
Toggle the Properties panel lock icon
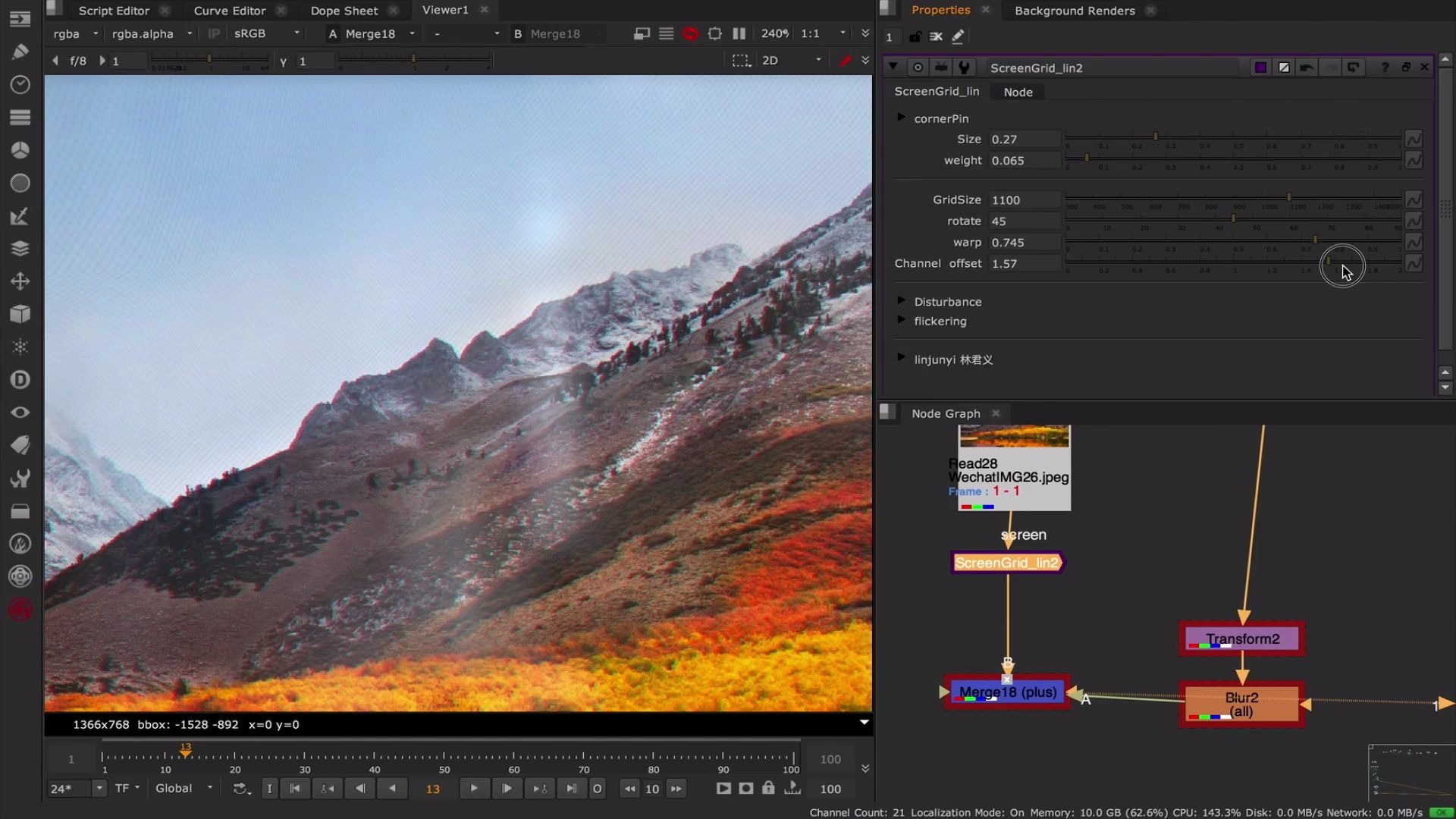tap(915, 36)
